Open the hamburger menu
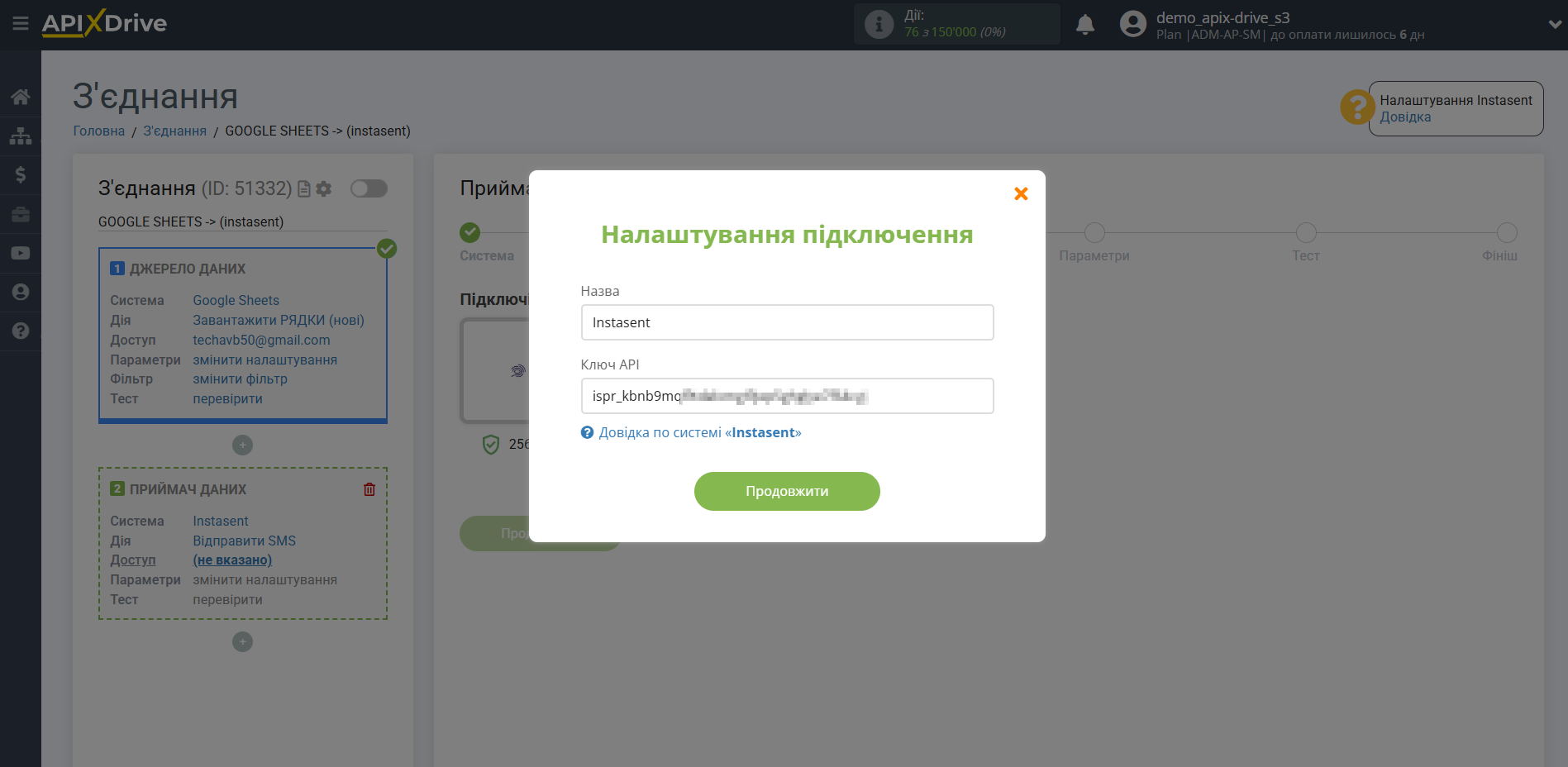Viewport: 1568px width, 767px height. (21, 23)
